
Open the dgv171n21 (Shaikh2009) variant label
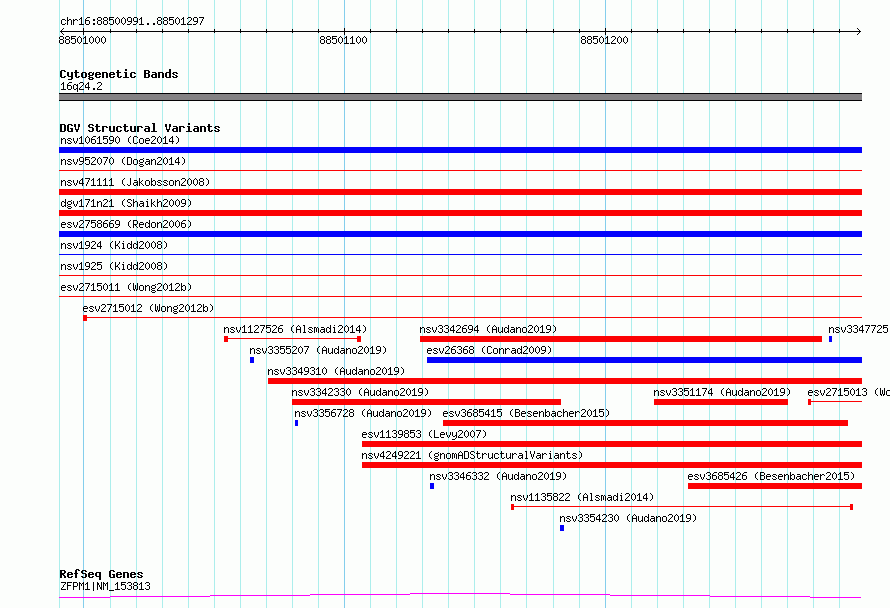[x=126, y=203]
